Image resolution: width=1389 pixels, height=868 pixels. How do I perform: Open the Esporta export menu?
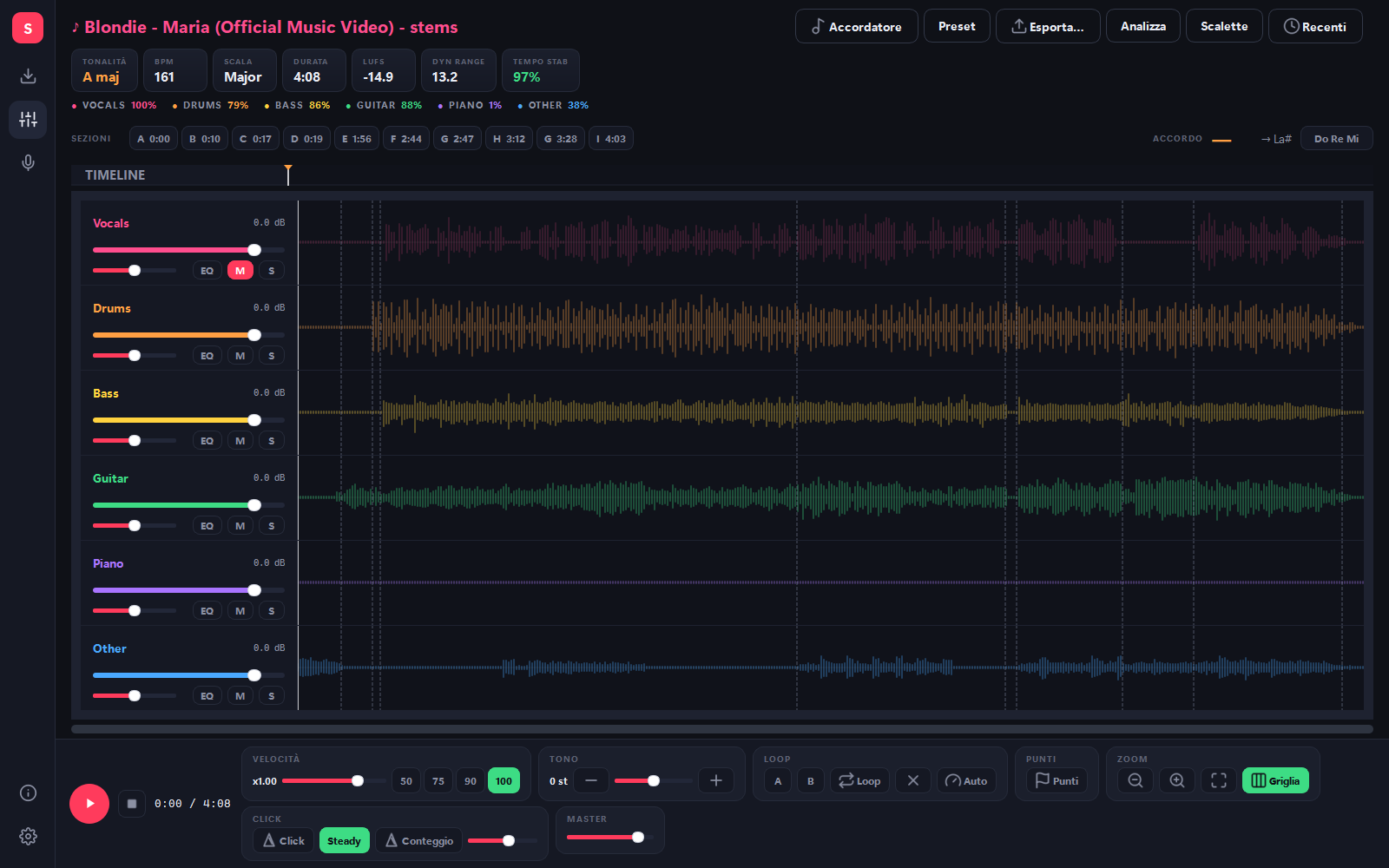1048,26
